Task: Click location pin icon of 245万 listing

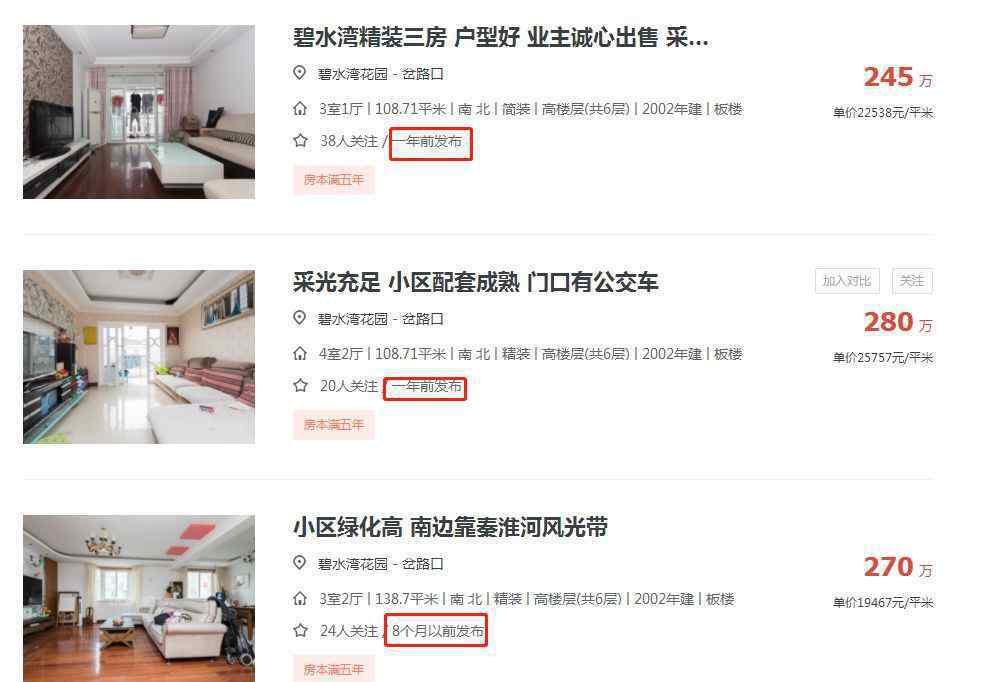Action: (x=300, y=73)
